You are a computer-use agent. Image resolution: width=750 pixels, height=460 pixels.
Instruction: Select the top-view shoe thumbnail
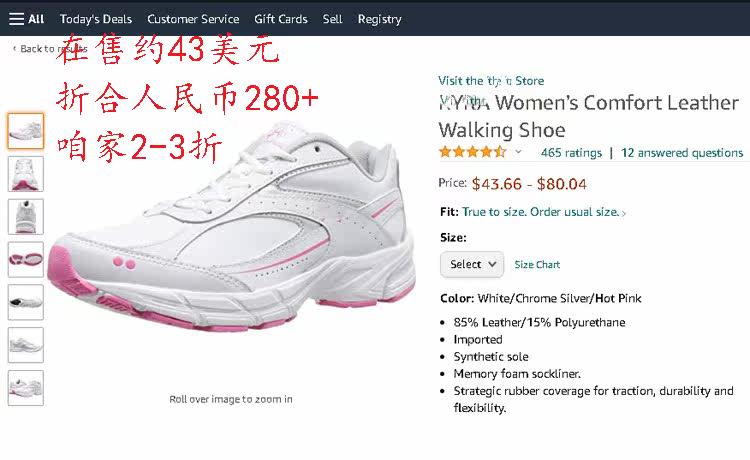click(26, 174)
